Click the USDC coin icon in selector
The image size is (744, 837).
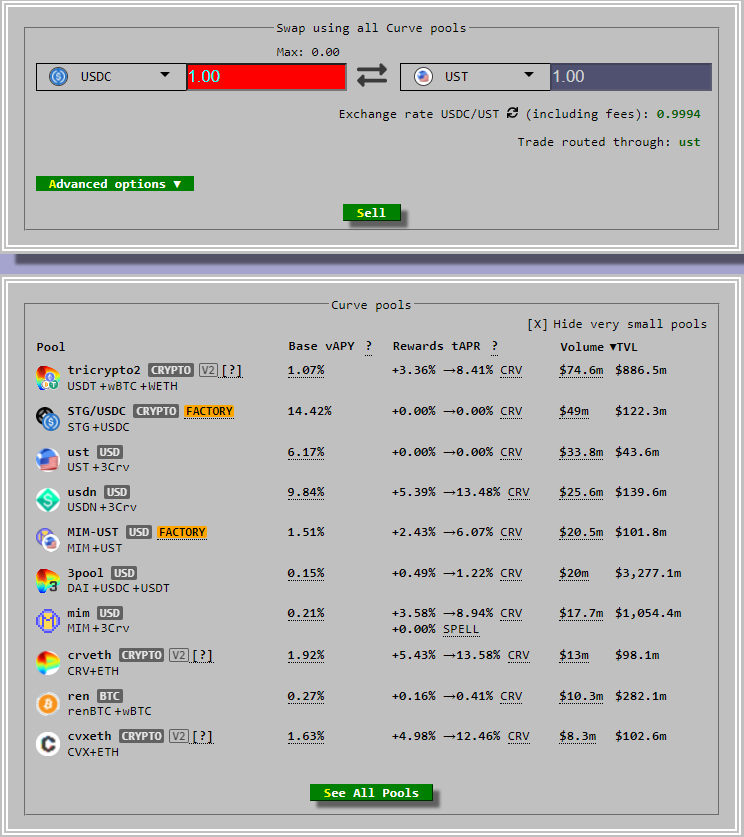pos(58,77)
